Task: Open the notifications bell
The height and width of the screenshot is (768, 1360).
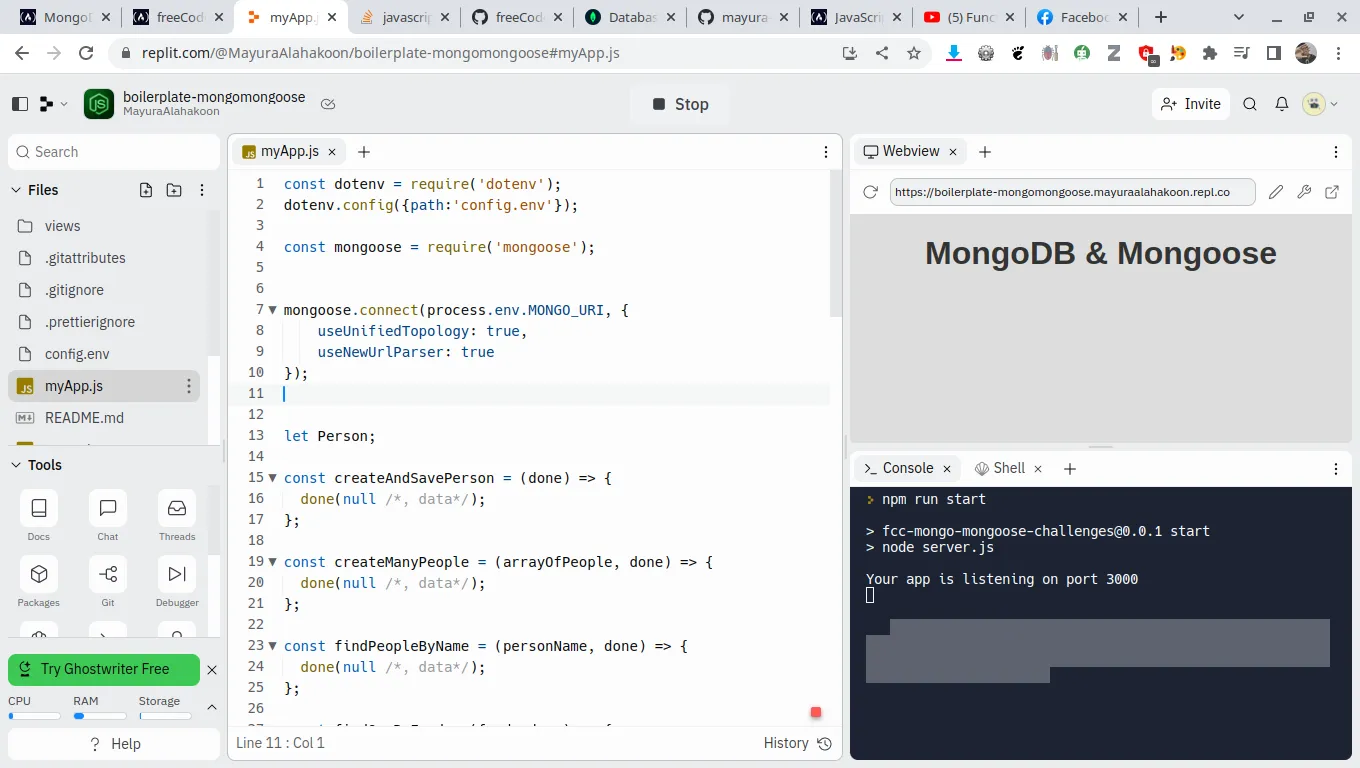Action: click(x=1281, y=104)
